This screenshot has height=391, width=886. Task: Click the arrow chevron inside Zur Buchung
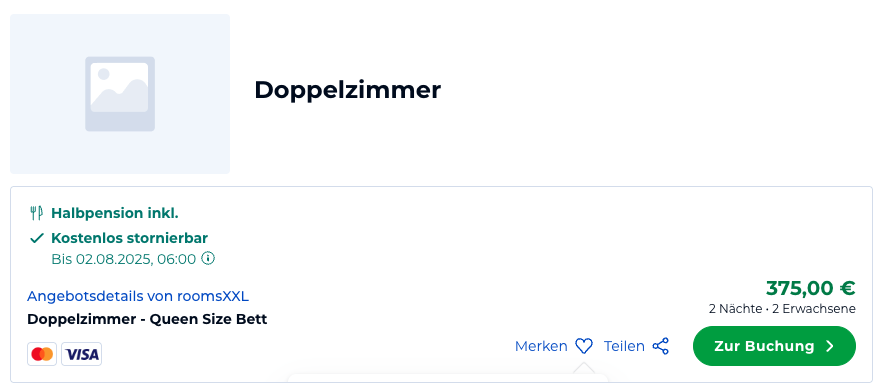829,346
